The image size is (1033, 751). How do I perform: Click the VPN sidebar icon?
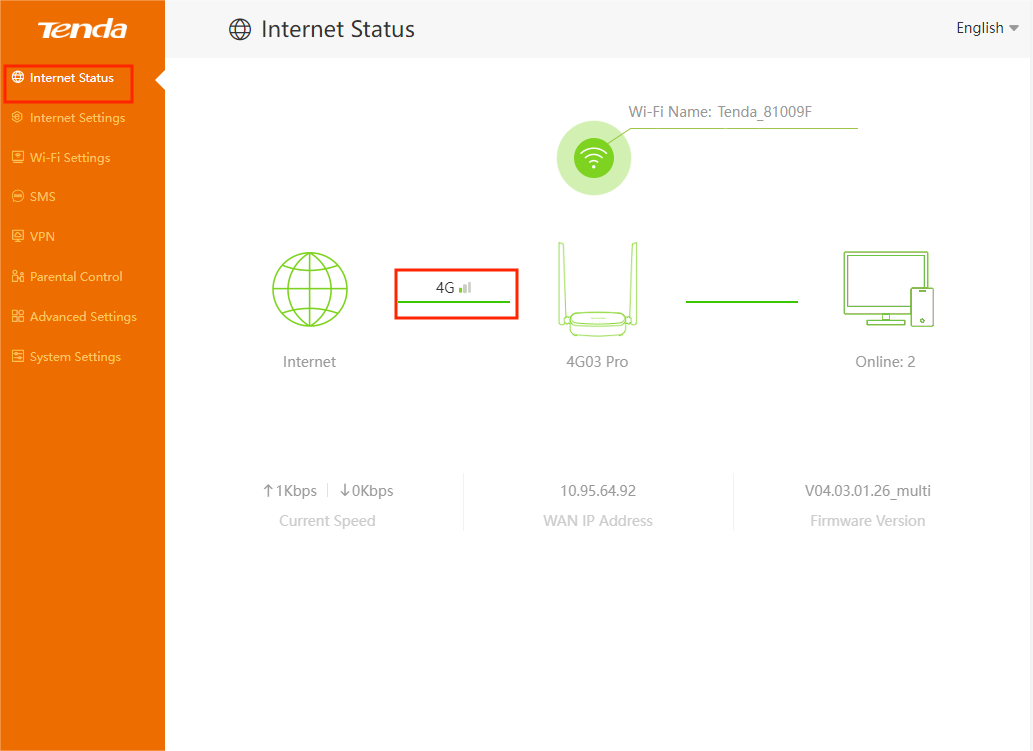[17, 237]
